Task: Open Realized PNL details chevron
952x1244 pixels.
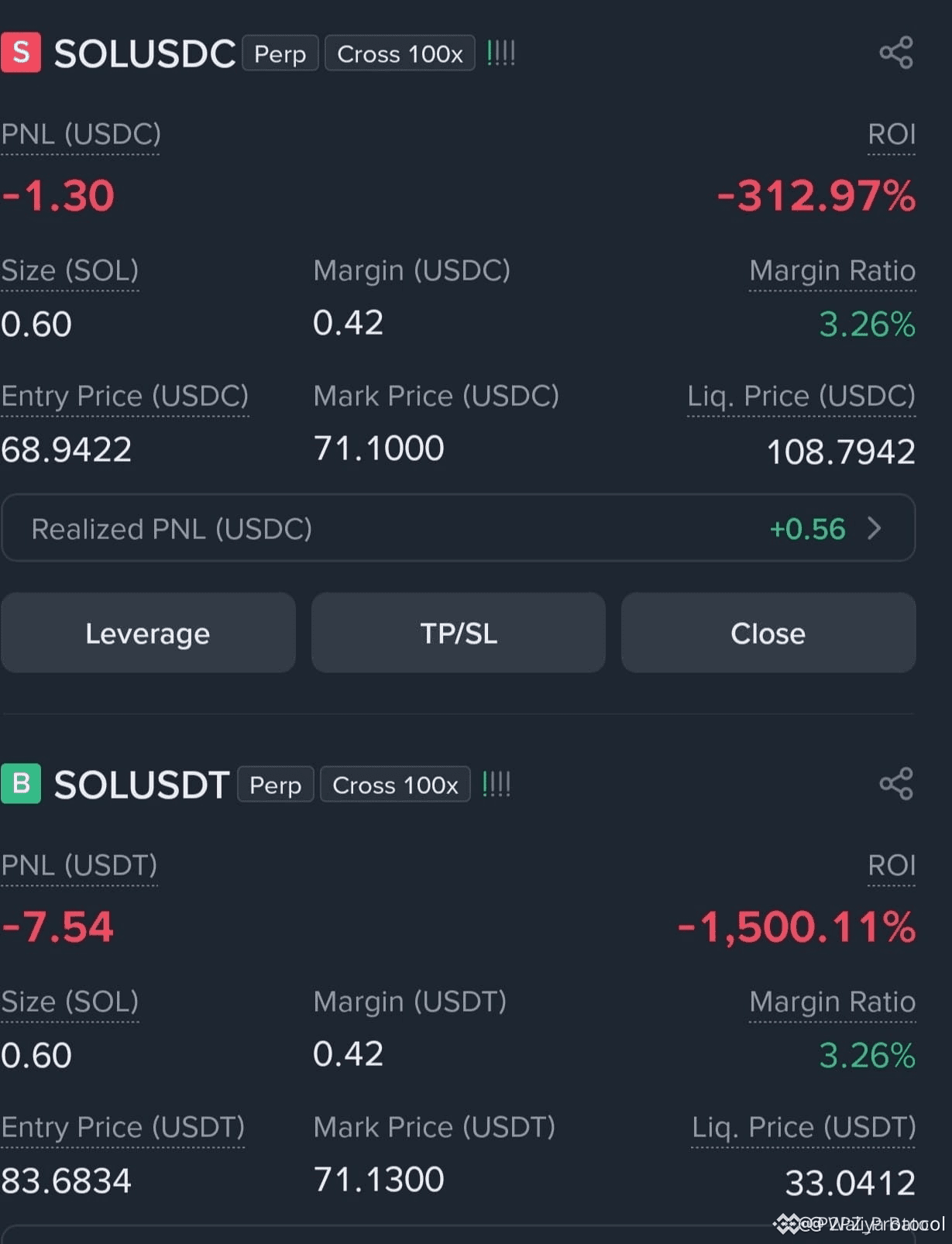Action: 875,528
